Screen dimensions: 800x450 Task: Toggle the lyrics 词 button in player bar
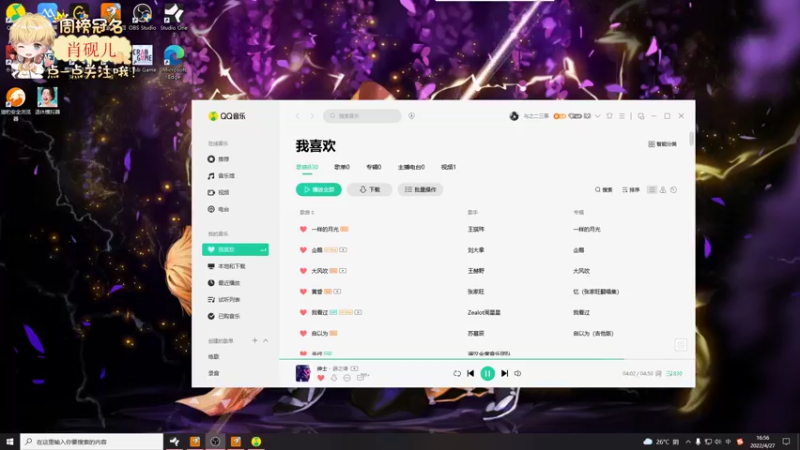click(658, 373)
